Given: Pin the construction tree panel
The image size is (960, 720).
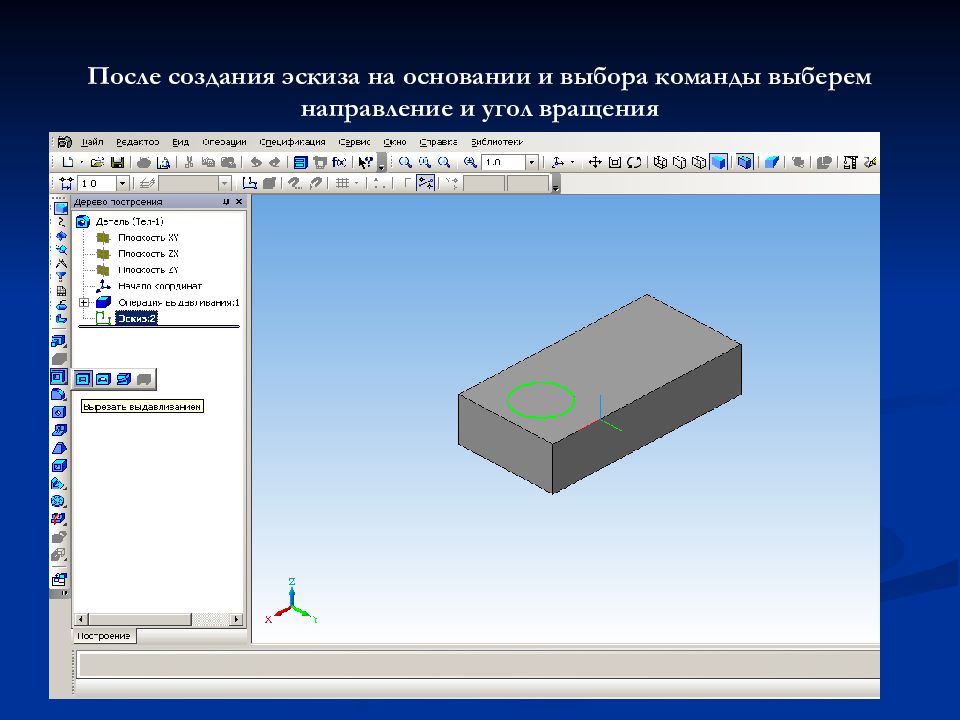Looking at the screenshot, I should pyautogui.click(x=226, y=201).
